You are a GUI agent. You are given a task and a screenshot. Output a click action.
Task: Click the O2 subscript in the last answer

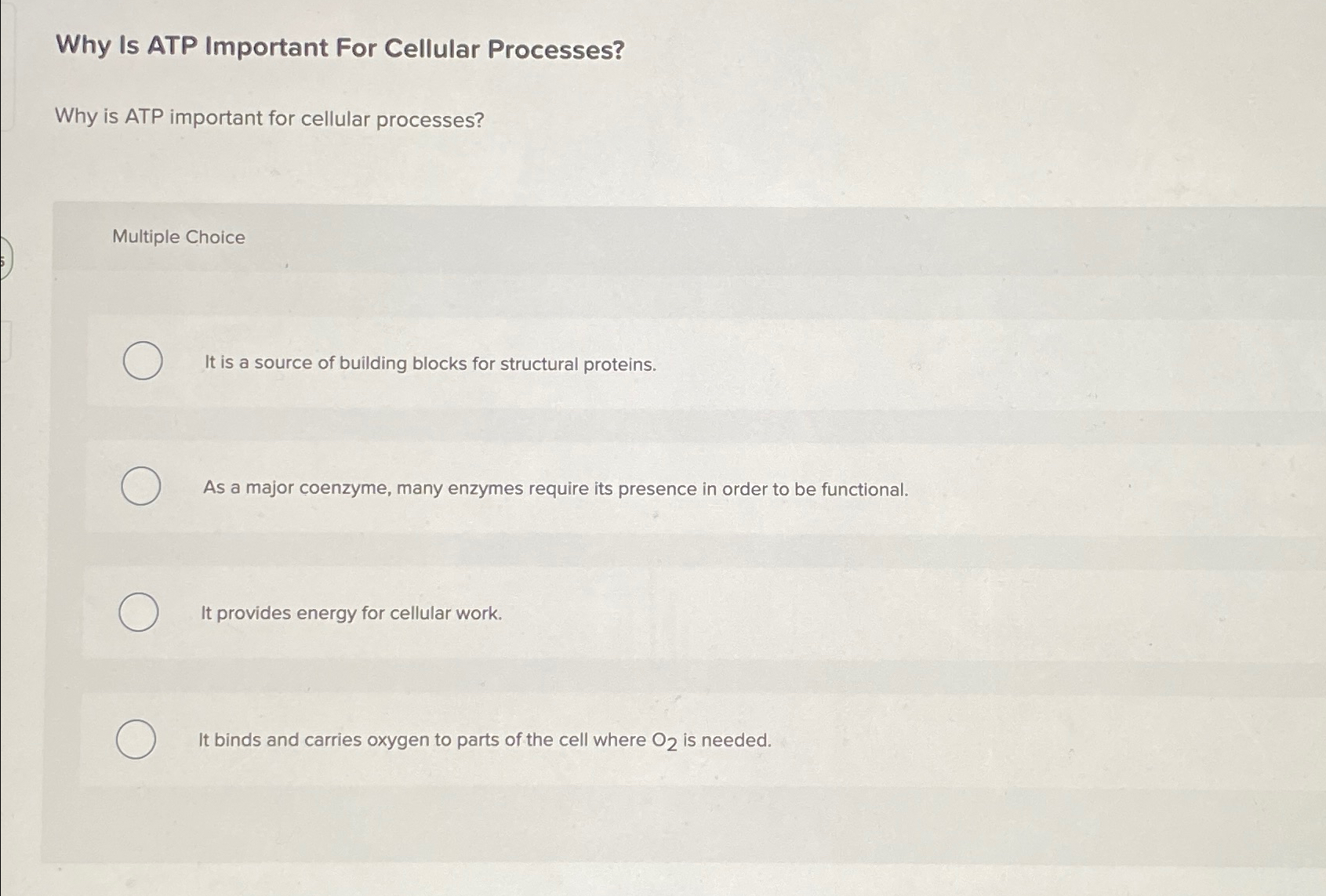click(670, 743)
